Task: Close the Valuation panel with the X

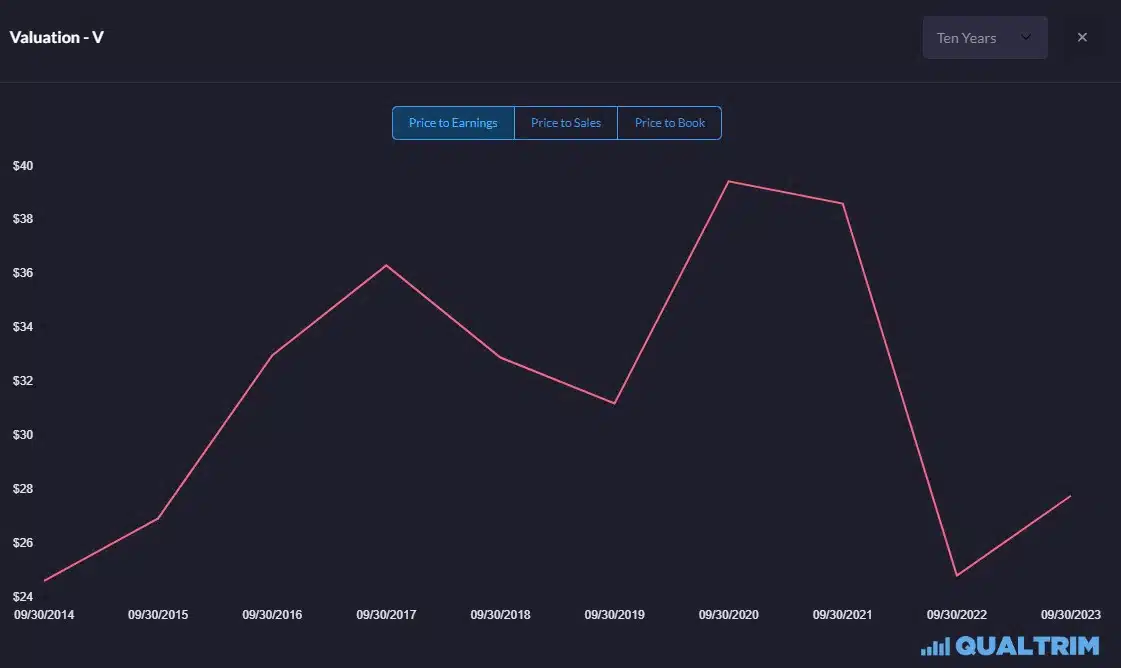Action: [x=1082, y=38]
